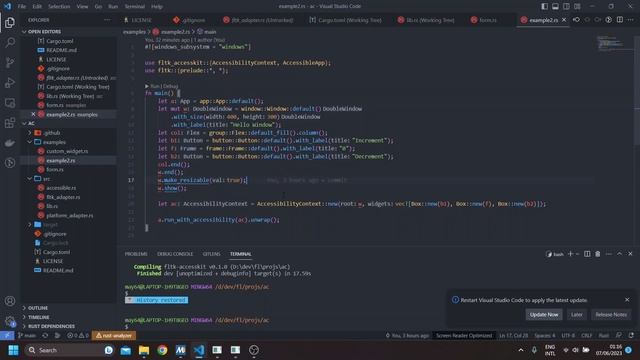Open the Help menu
Viewport: 640px width, 360px height.
157,7
